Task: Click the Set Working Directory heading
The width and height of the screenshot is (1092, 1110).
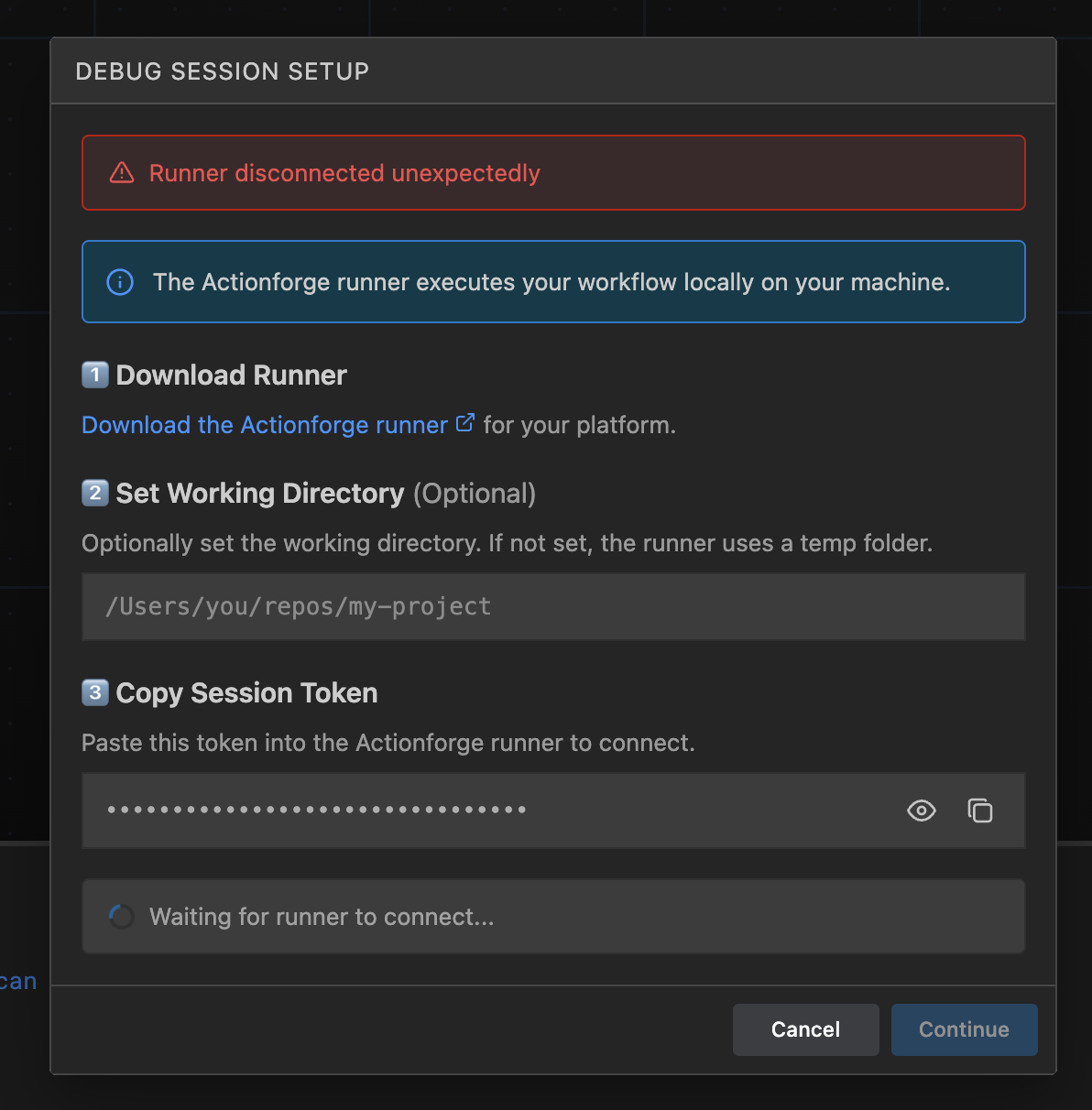Action: pos(260,493)
